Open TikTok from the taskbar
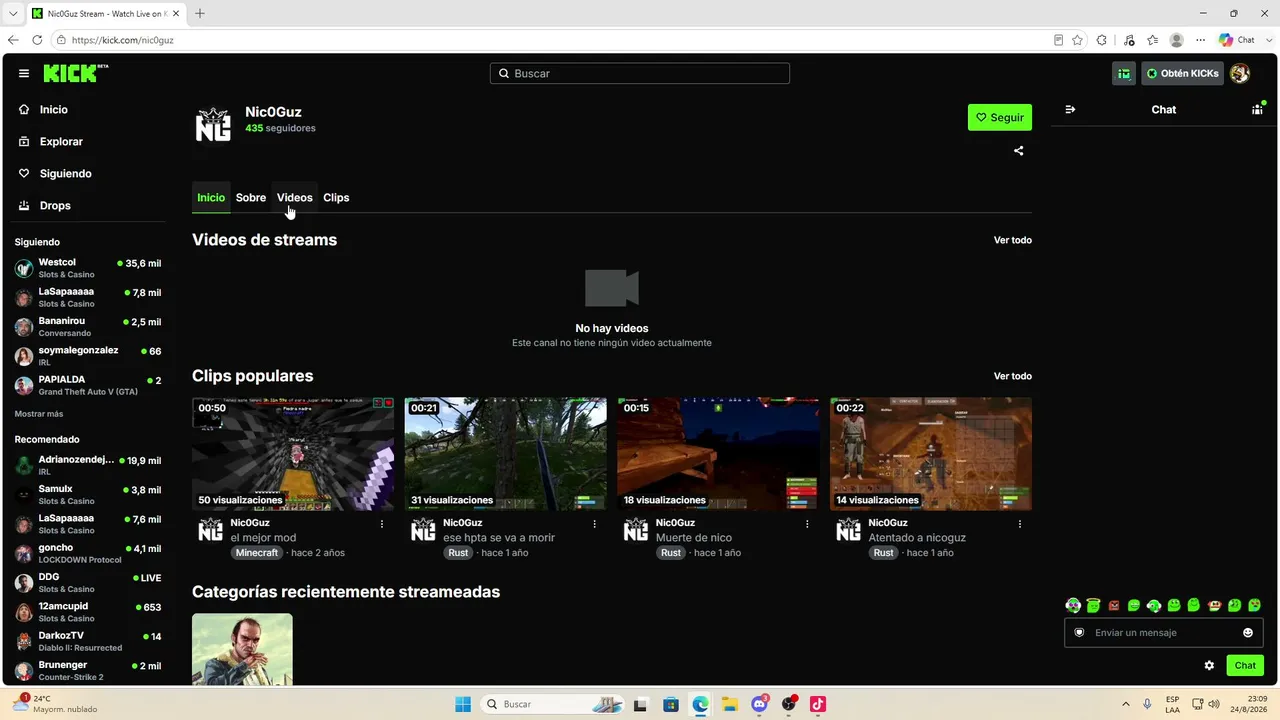The image size is (1280, 720). tap(818, 704)
